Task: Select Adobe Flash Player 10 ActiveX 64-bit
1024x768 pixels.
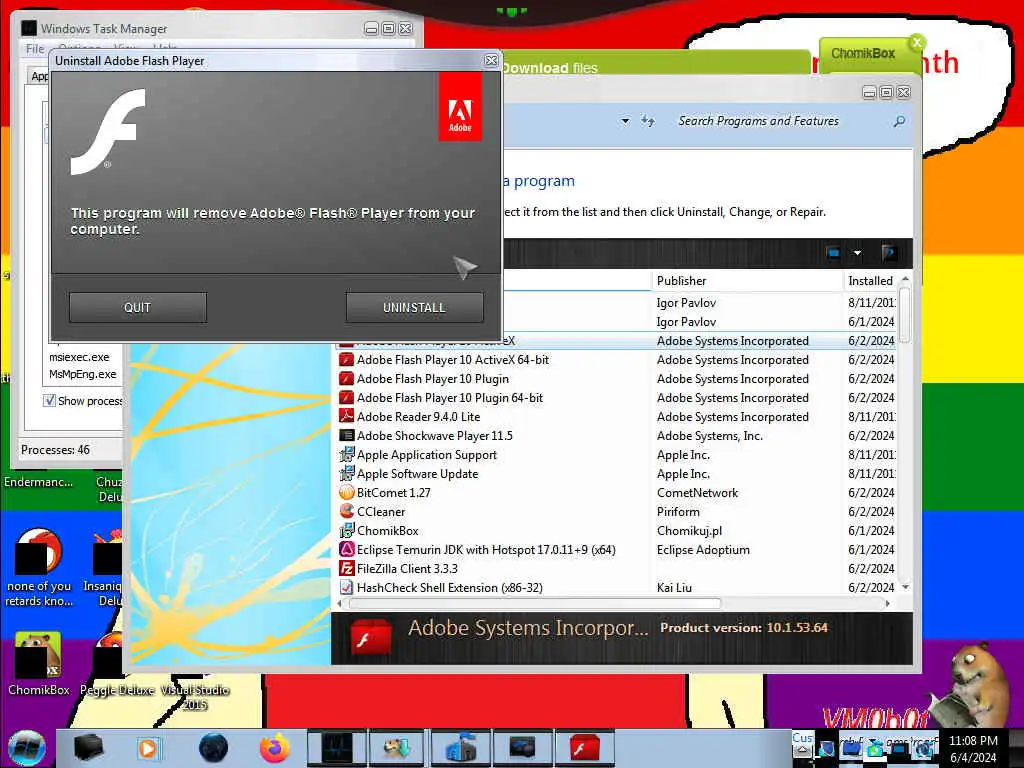Action: (x=616, y=360)
